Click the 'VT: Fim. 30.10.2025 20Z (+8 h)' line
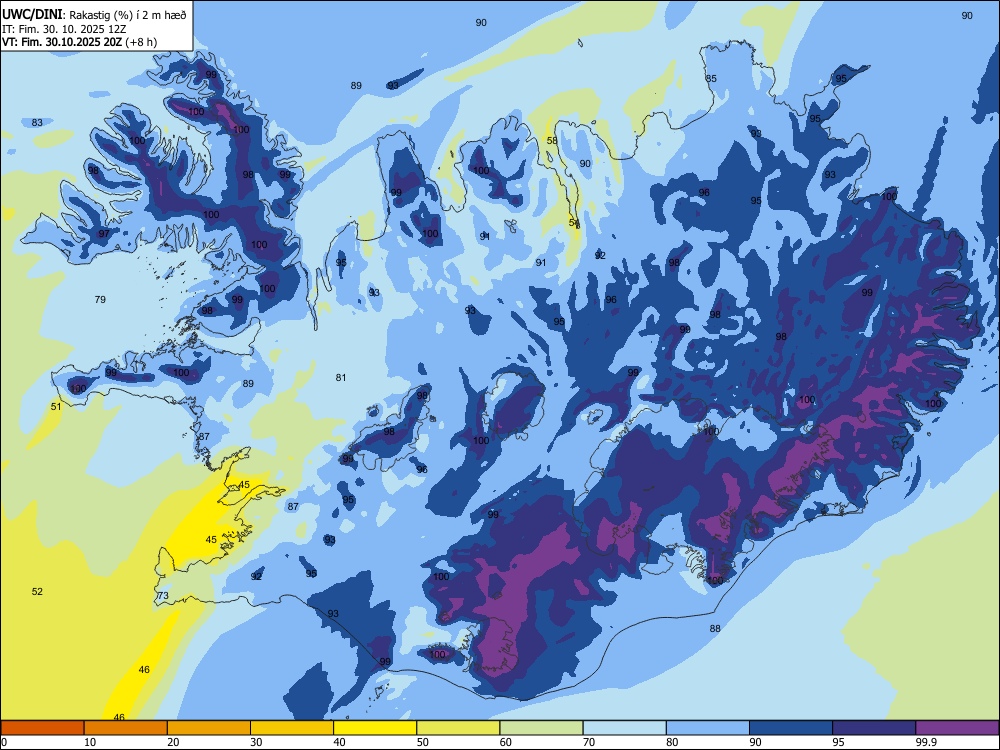The image size is (1000, 750). click(79, 42)
